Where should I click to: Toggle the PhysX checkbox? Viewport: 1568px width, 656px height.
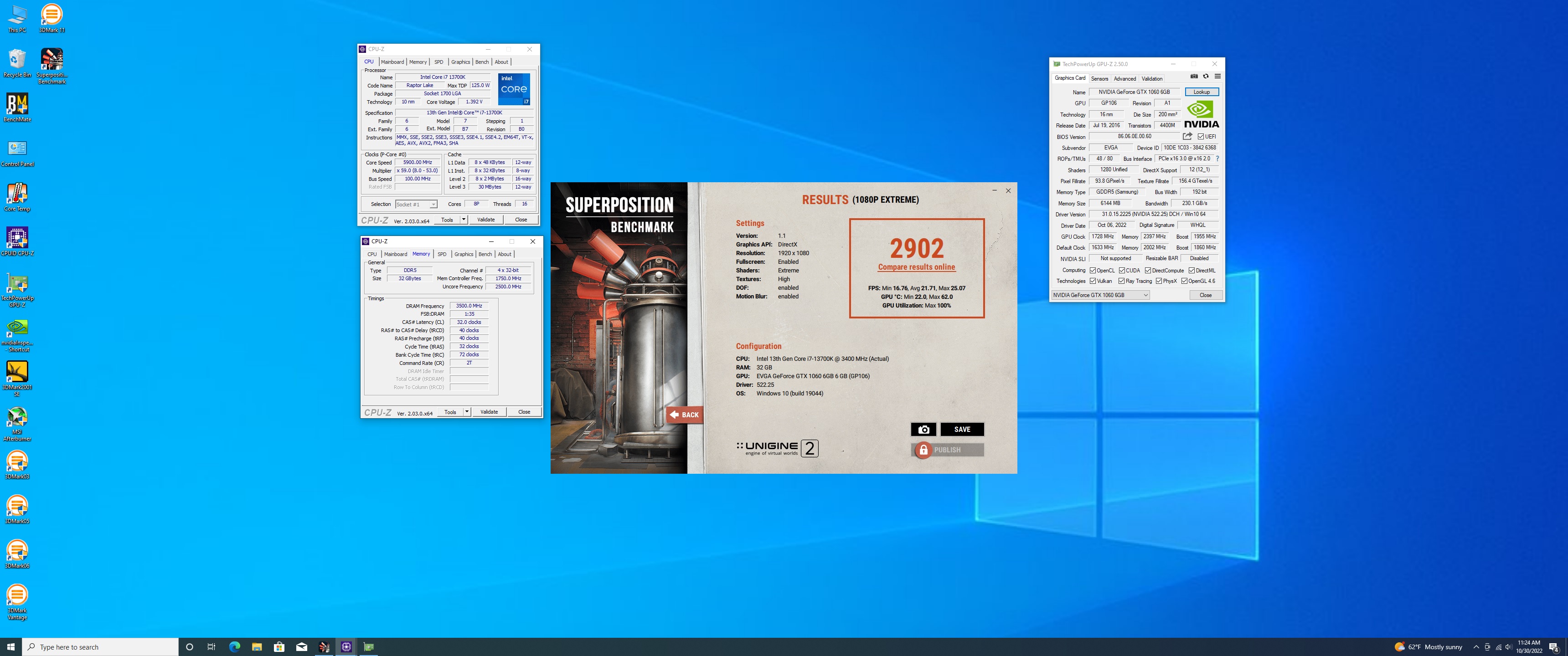[x=1159, y=281]
